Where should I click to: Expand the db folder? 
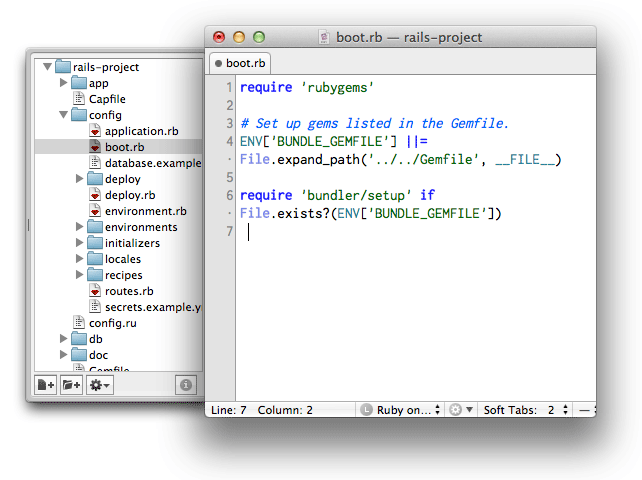pos(63,339)
